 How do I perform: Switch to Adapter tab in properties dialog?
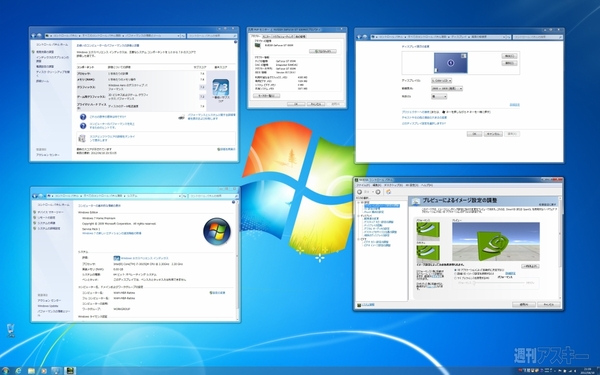point(255,36)
